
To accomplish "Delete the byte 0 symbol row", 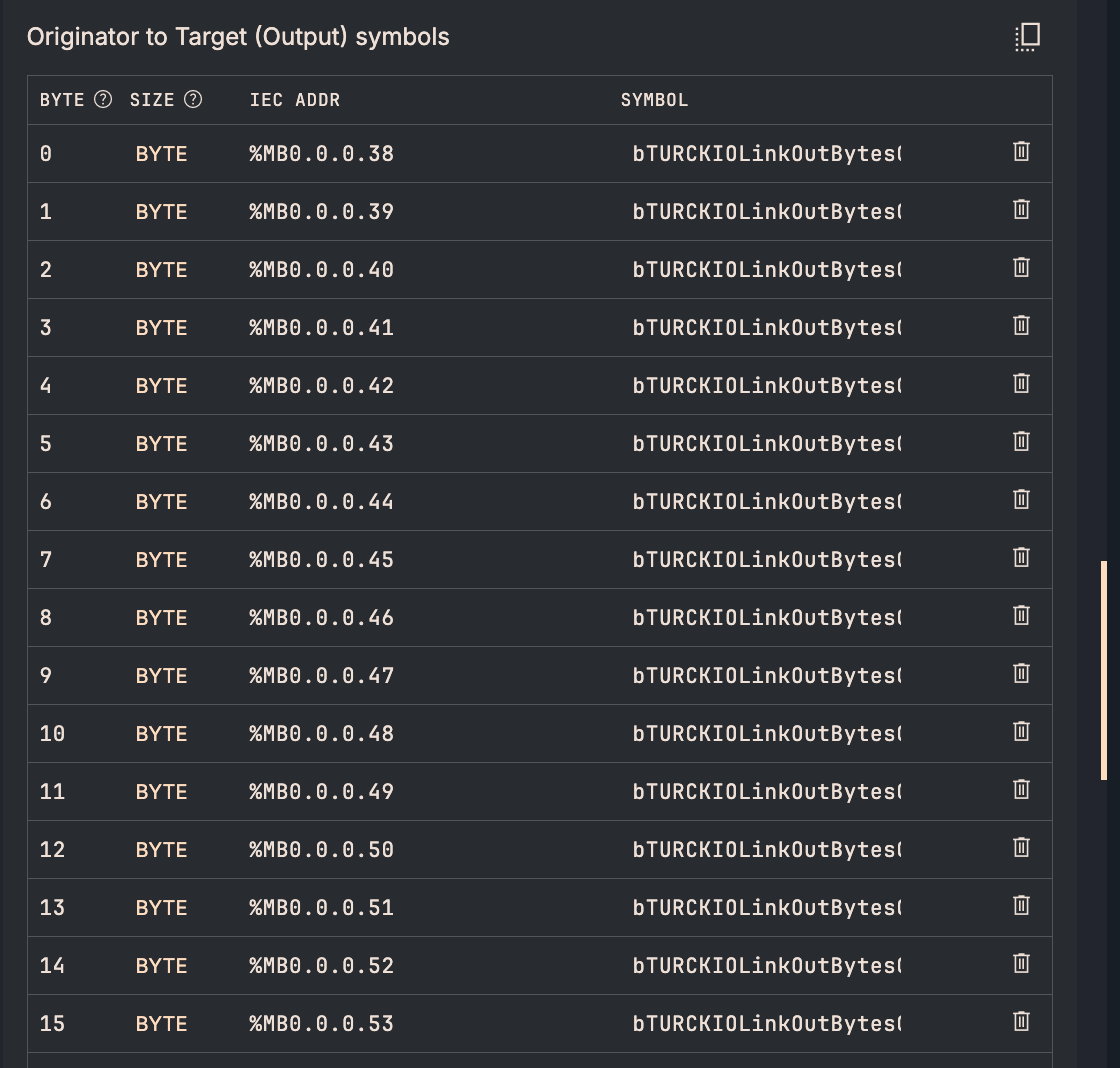I will 1021,152.
